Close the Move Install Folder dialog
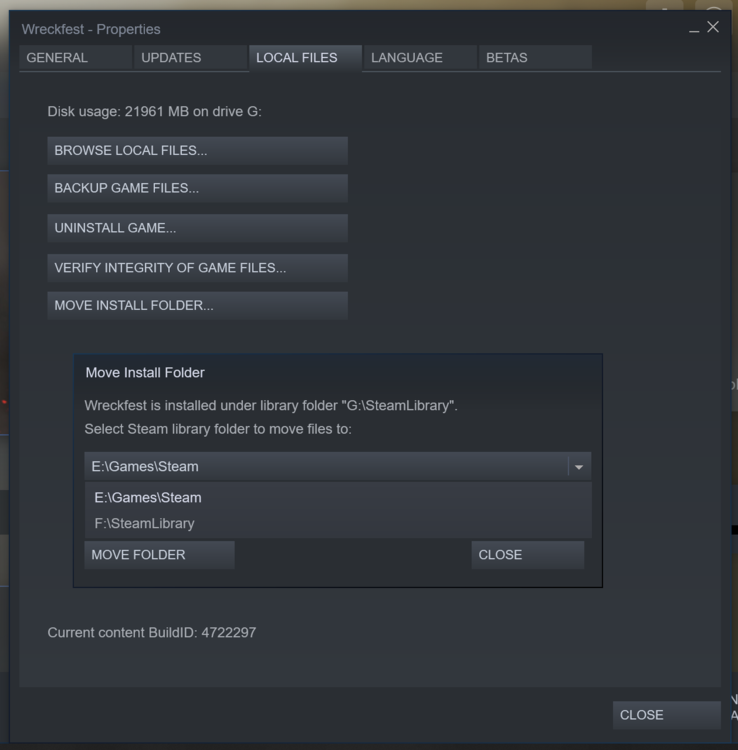Screen dimensions: 738x750 coord(528,555)
